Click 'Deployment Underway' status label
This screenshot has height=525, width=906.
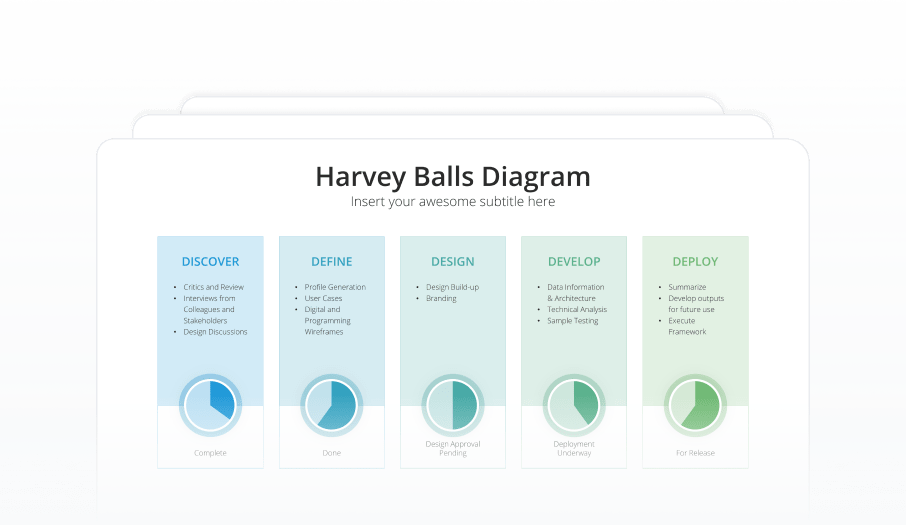point(574,448)
